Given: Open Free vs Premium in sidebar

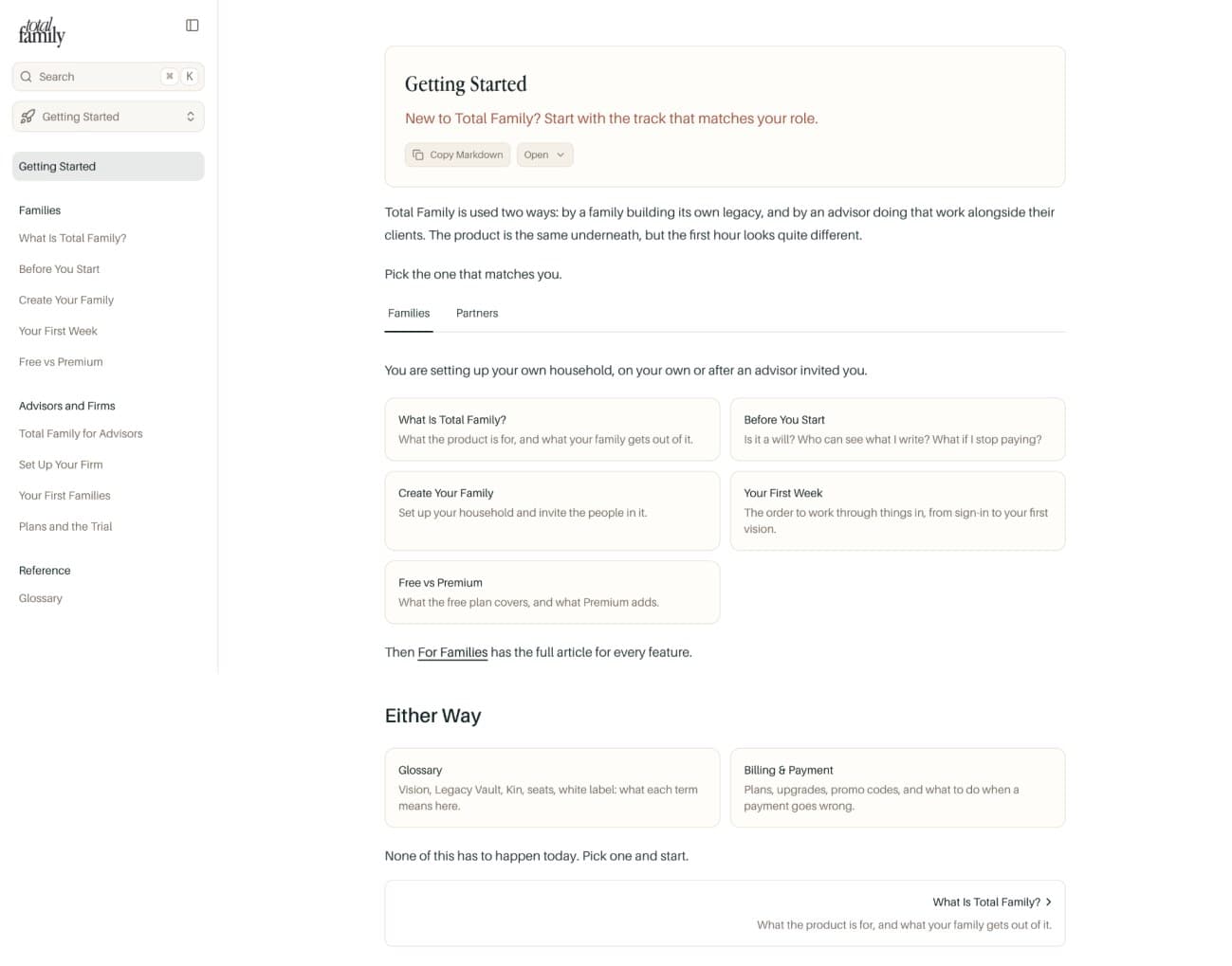Looking at the screenshot, I should (61, 362).
